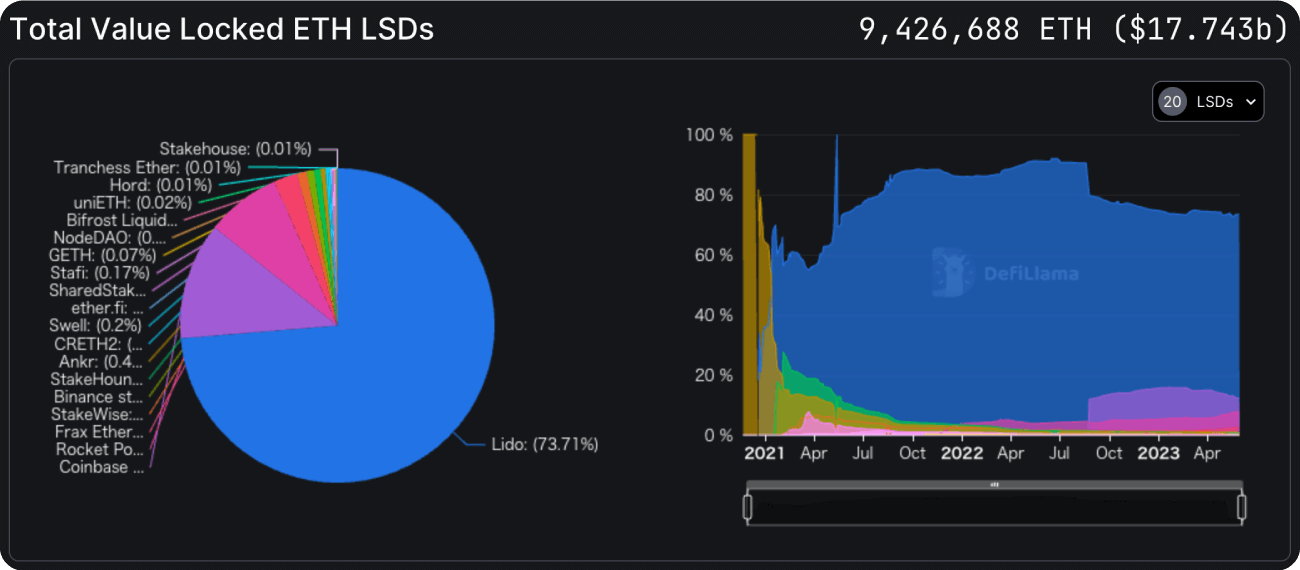The height and width of the screenshot is (570, 1300).
Task: Click the 'Coinbase ...' label
Action: pos(101,467)
